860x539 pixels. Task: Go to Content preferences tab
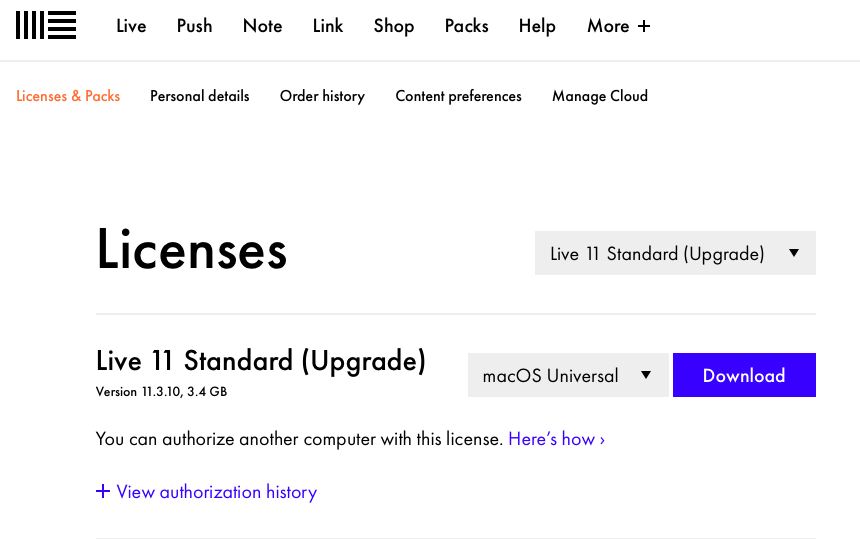click(459, 96)
